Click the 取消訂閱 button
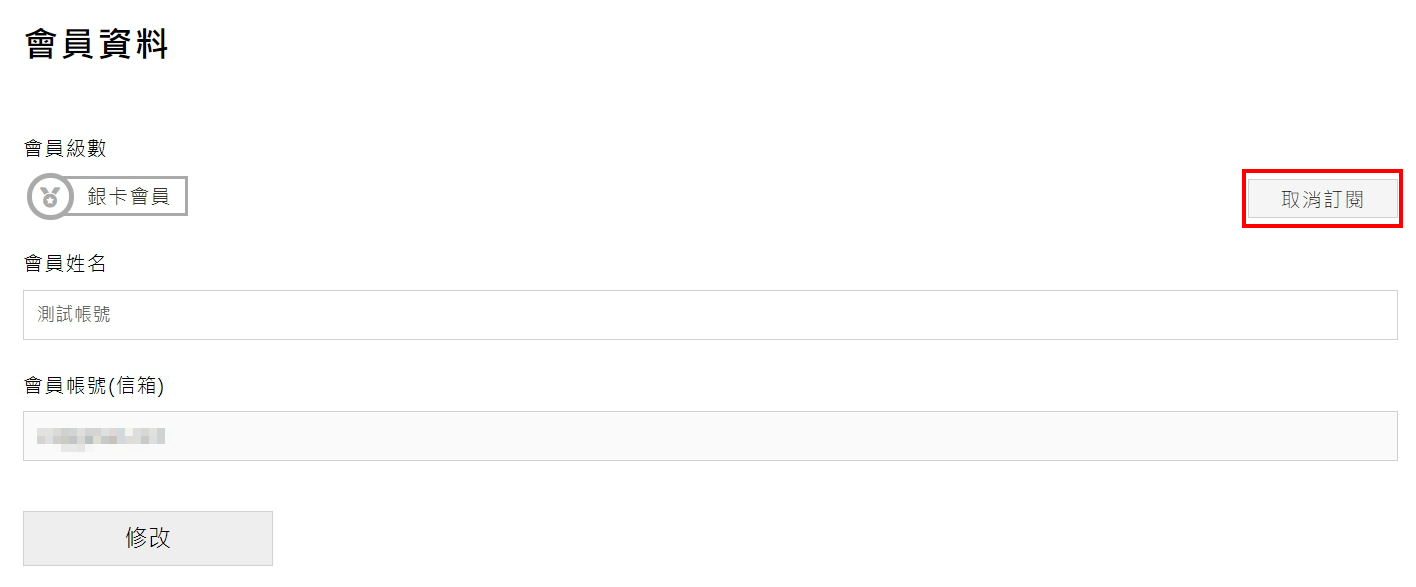This screenshot has height=587, width=1416. (x=1322, y=199)
